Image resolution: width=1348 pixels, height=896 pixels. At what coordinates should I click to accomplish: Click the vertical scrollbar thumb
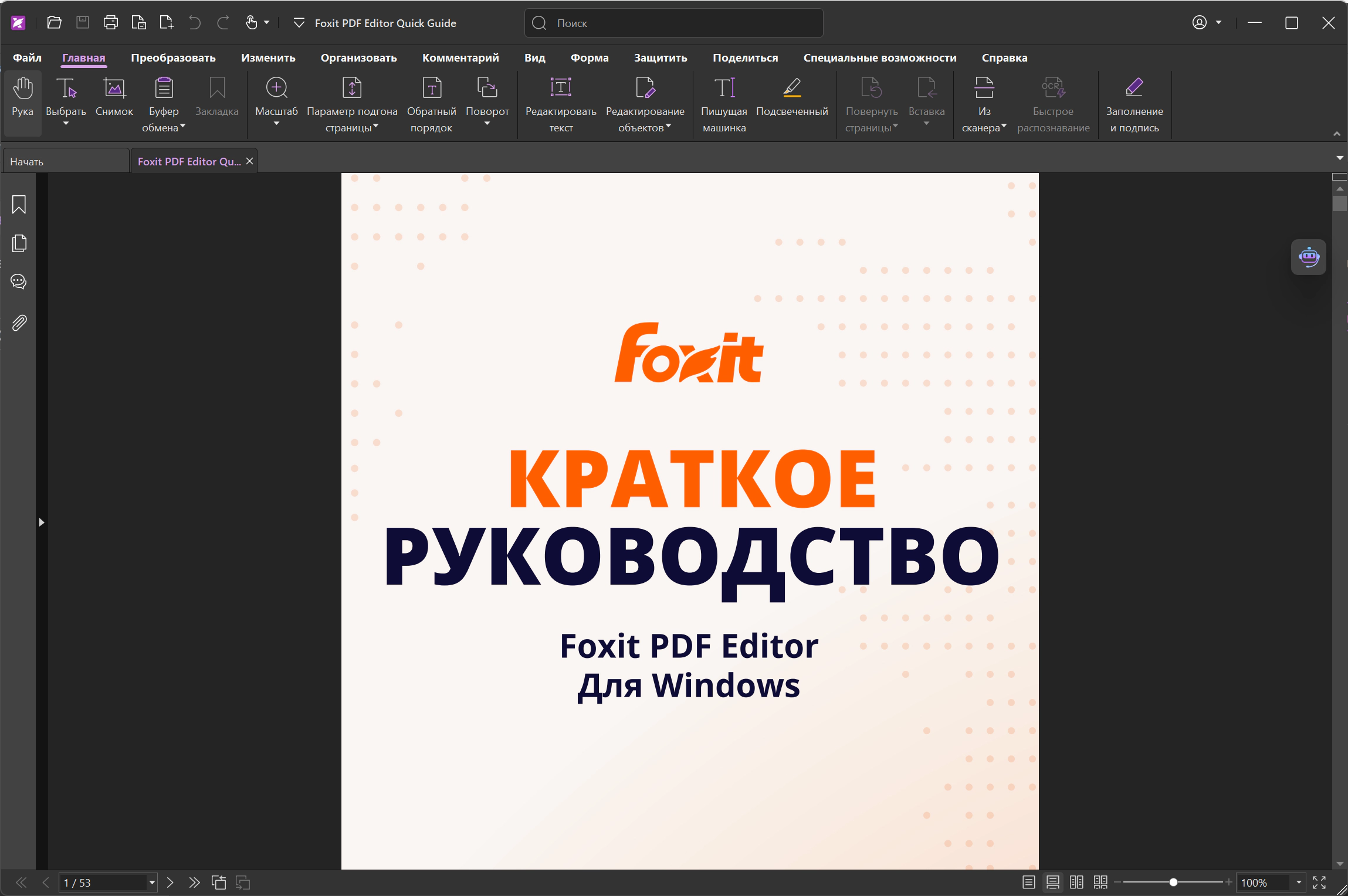coord(1340,203)
